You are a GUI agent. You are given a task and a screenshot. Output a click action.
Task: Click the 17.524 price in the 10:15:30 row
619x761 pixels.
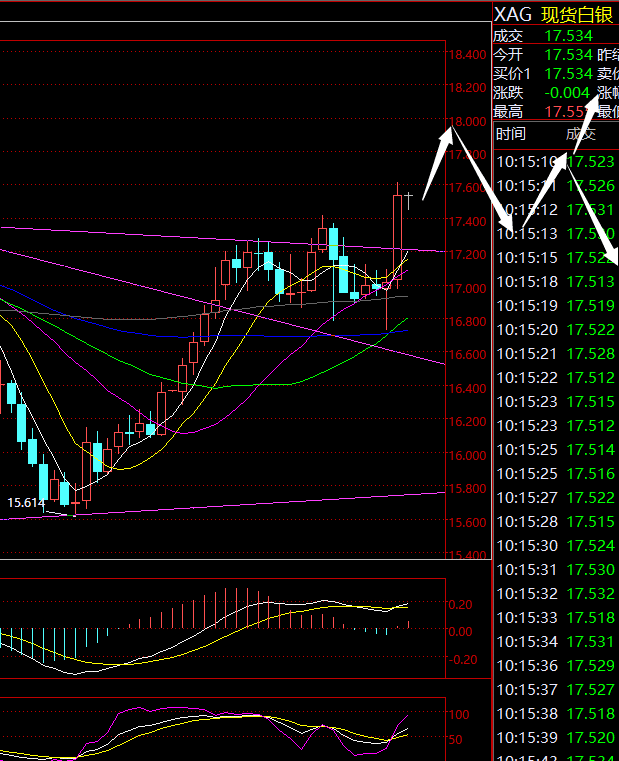pyautogui.click(x=590, y=546)
